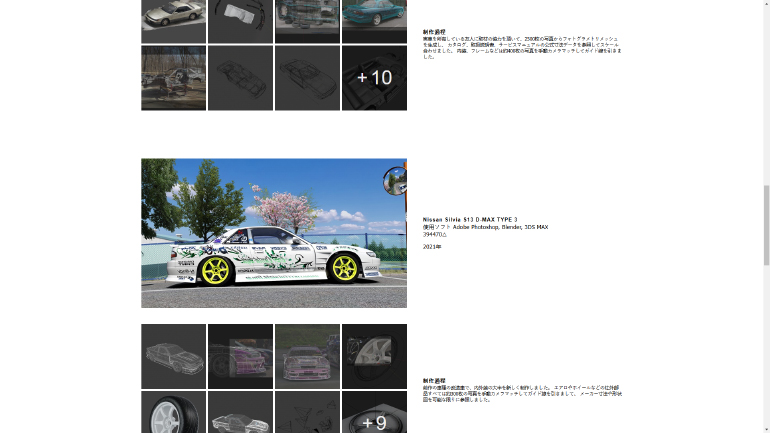Screen dimensions: 770x433
Task: Open the gold Silvia photogrammetry scan thumbnail
Action: pyautogui.click(x=173, y=22)
